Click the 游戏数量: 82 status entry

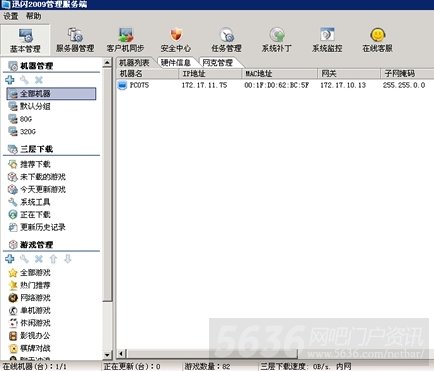pos(207,366)
